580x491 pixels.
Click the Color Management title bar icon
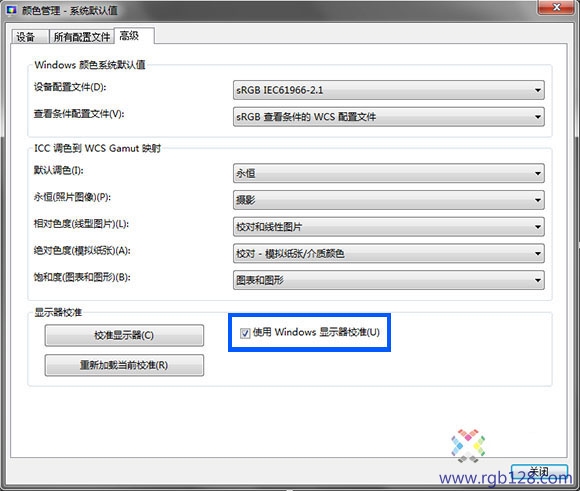pyautogui.click(x=11, y=10)
